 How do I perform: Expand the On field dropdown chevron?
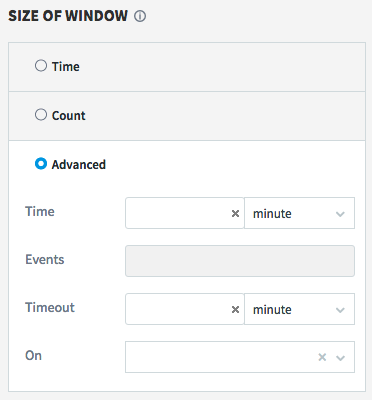tap(340, 358)
